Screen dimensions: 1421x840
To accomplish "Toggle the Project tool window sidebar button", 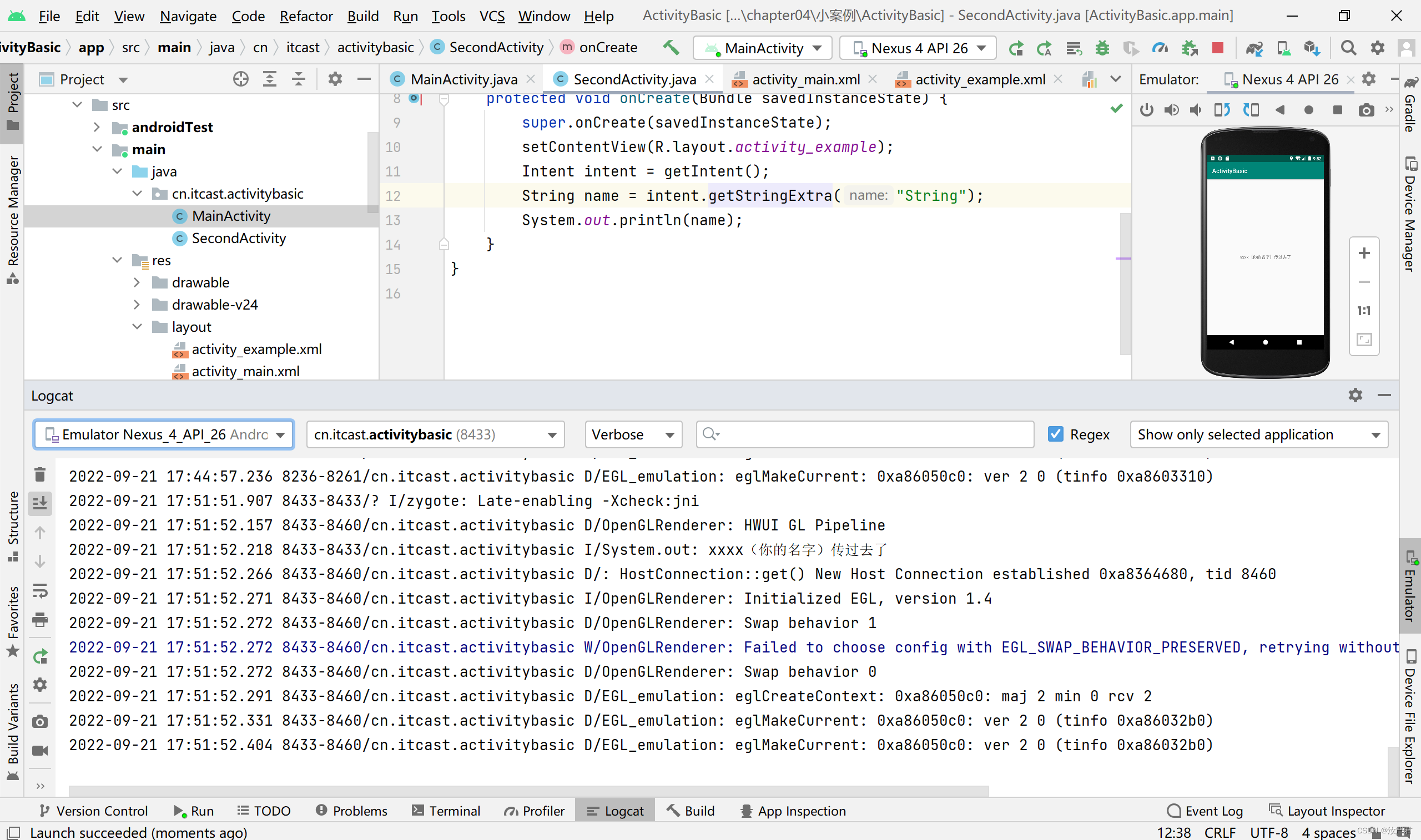I will 12,100.
